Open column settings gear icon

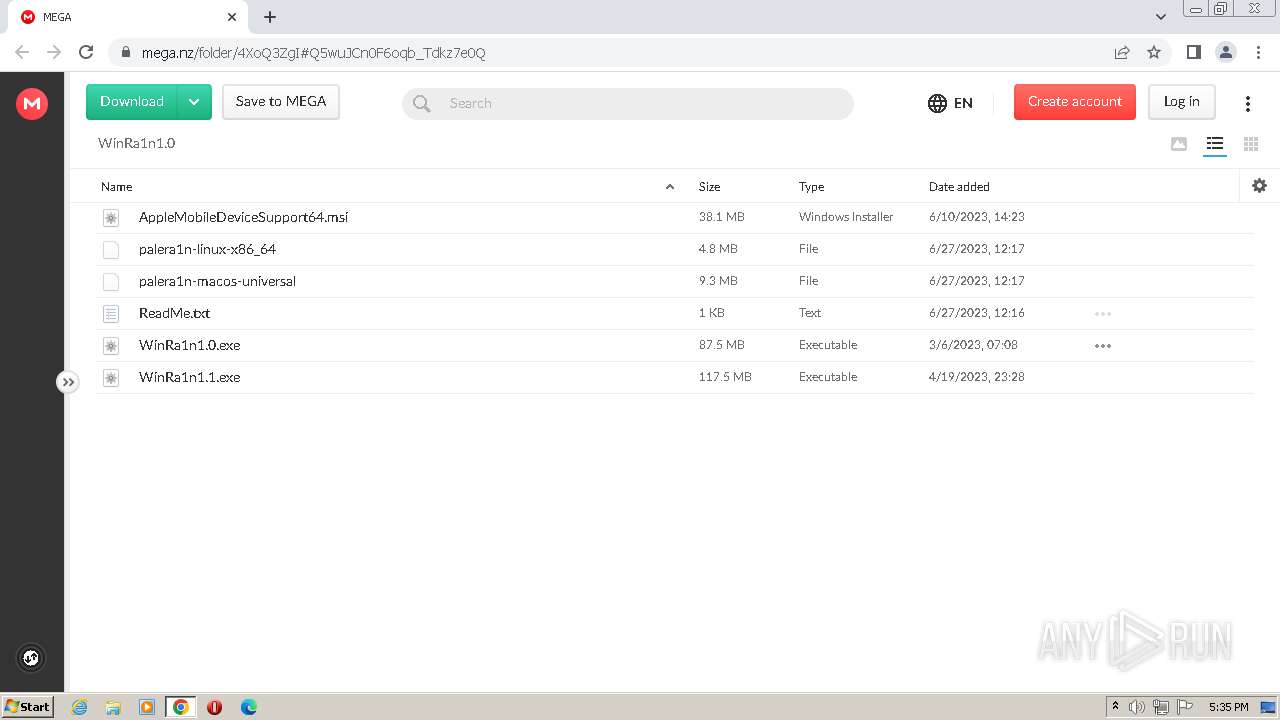pyautogui.click(x=1259, y=185)
